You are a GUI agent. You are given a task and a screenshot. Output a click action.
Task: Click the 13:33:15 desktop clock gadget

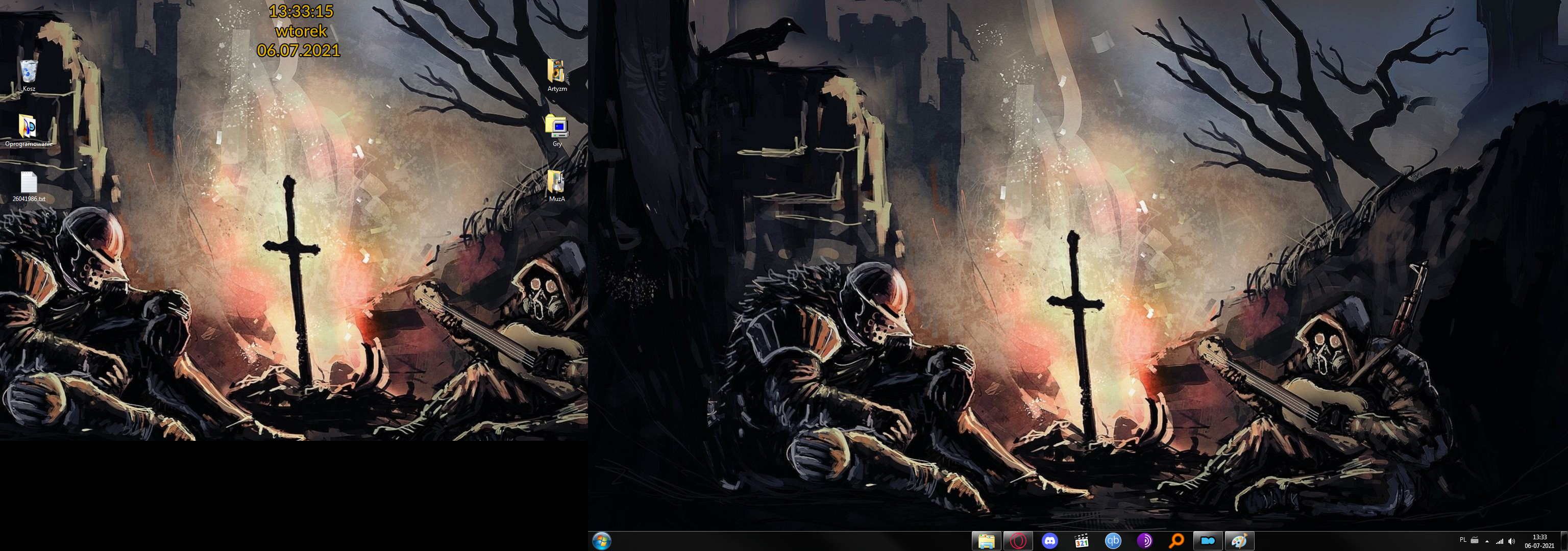click(301, 11)
